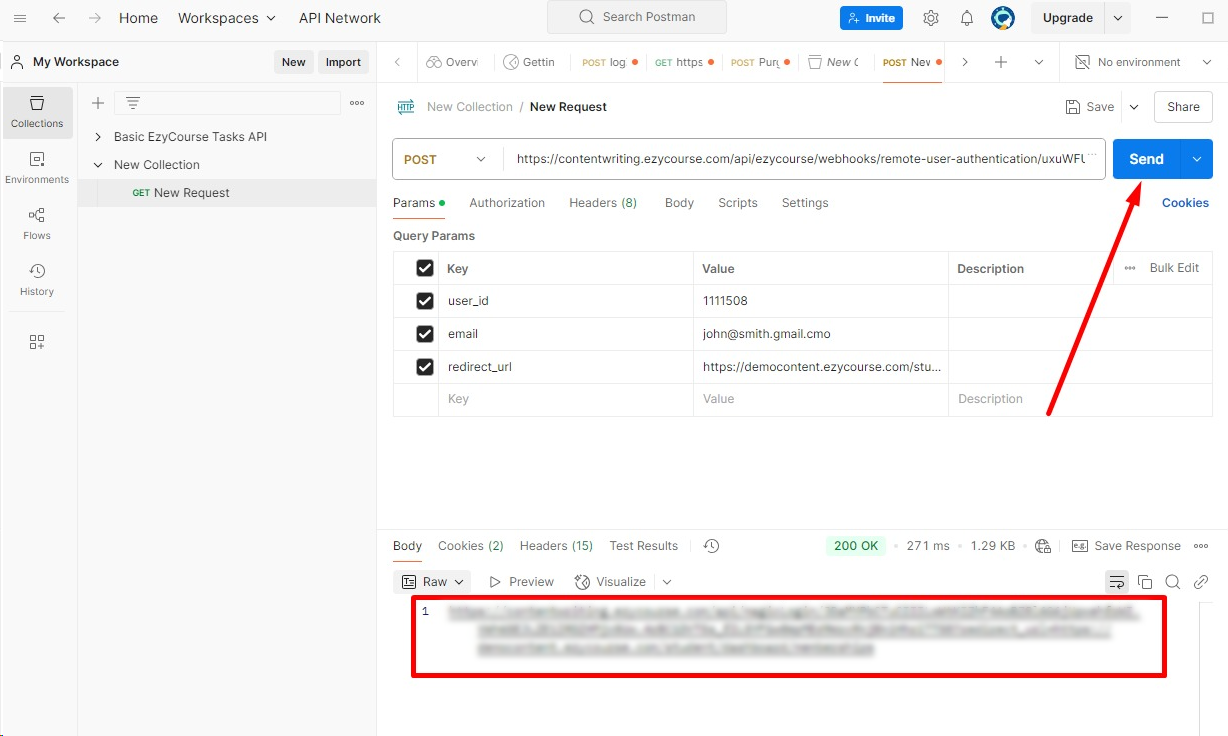Open the user avatar profile
This screenshot has height=736, width=1228.
pos(1003,18)
